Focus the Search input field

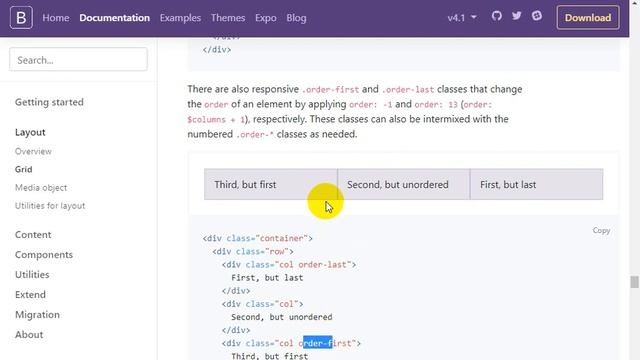pos(78,59)
